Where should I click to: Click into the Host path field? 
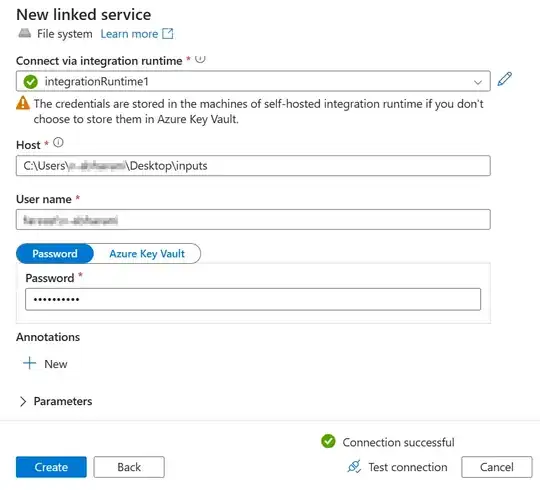[x=253, y=166]
